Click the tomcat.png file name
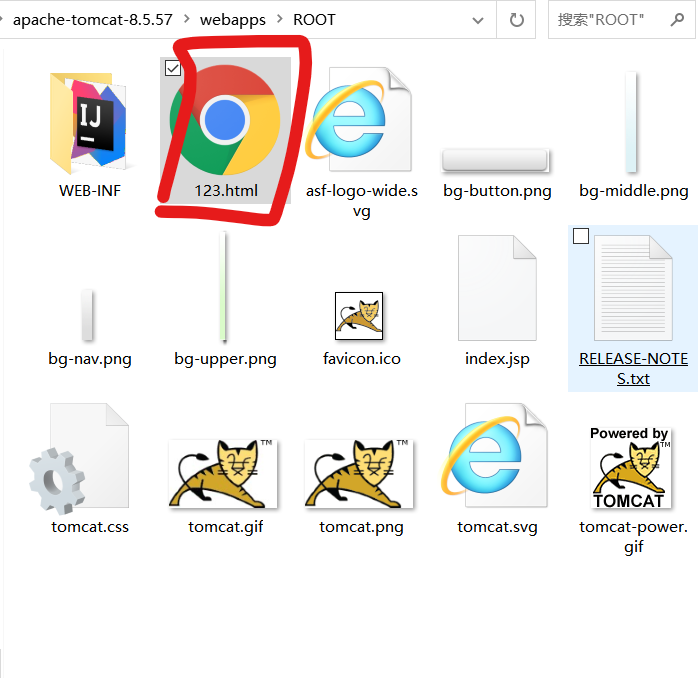698x678 pixels. pyautogui.click(x=361, y=527)
